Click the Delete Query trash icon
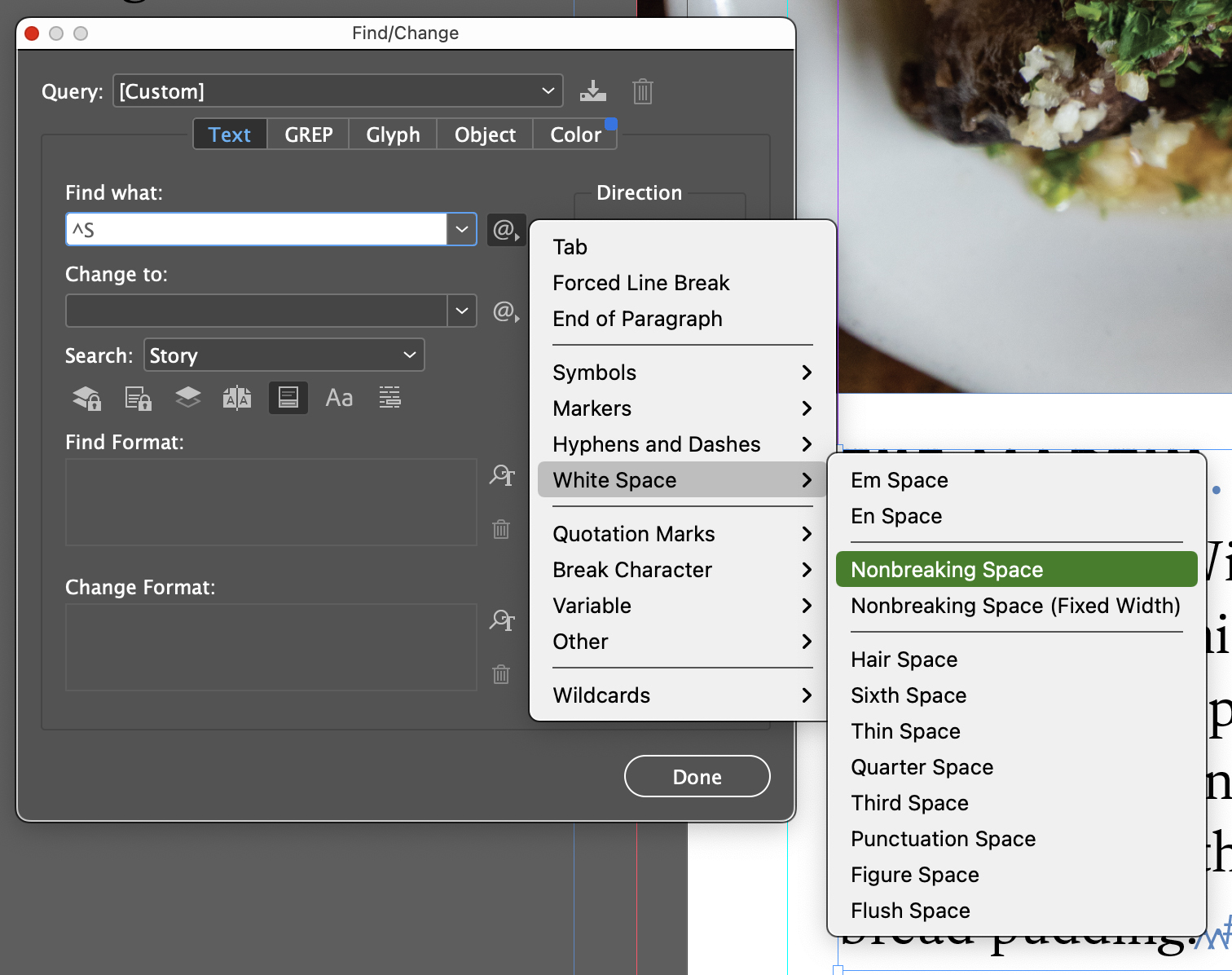1232x975 pixels. [x=642, y=90]
